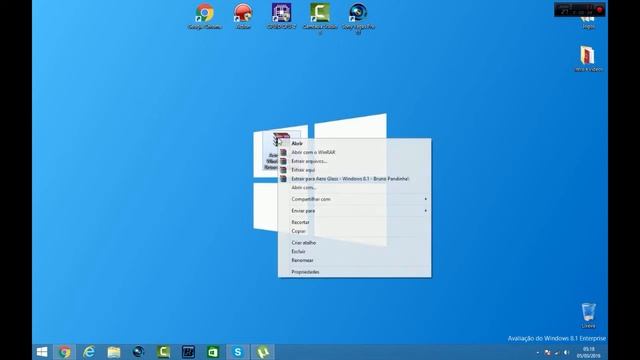640x360 pixels.
Task: Choose Excluir in context menu
Action: tap(354, 251)
